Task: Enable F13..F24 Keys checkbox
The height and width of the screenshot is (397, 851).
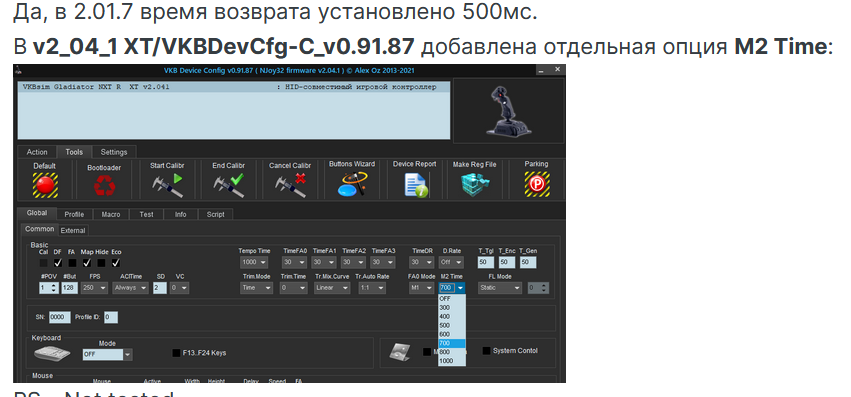Action: [176, 353]
